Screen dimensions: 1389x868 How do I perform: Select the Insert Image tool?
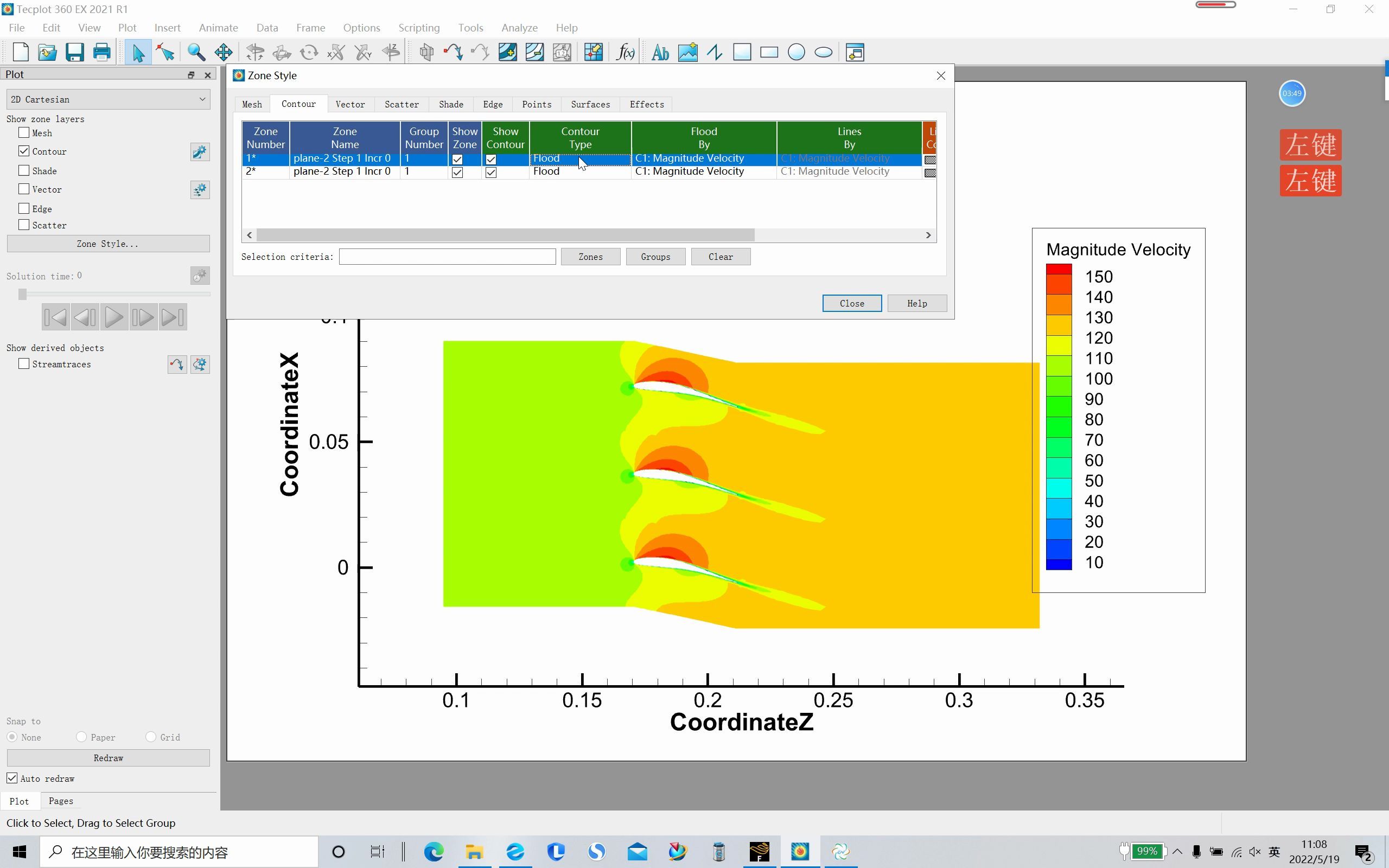(x=687, y=52)
